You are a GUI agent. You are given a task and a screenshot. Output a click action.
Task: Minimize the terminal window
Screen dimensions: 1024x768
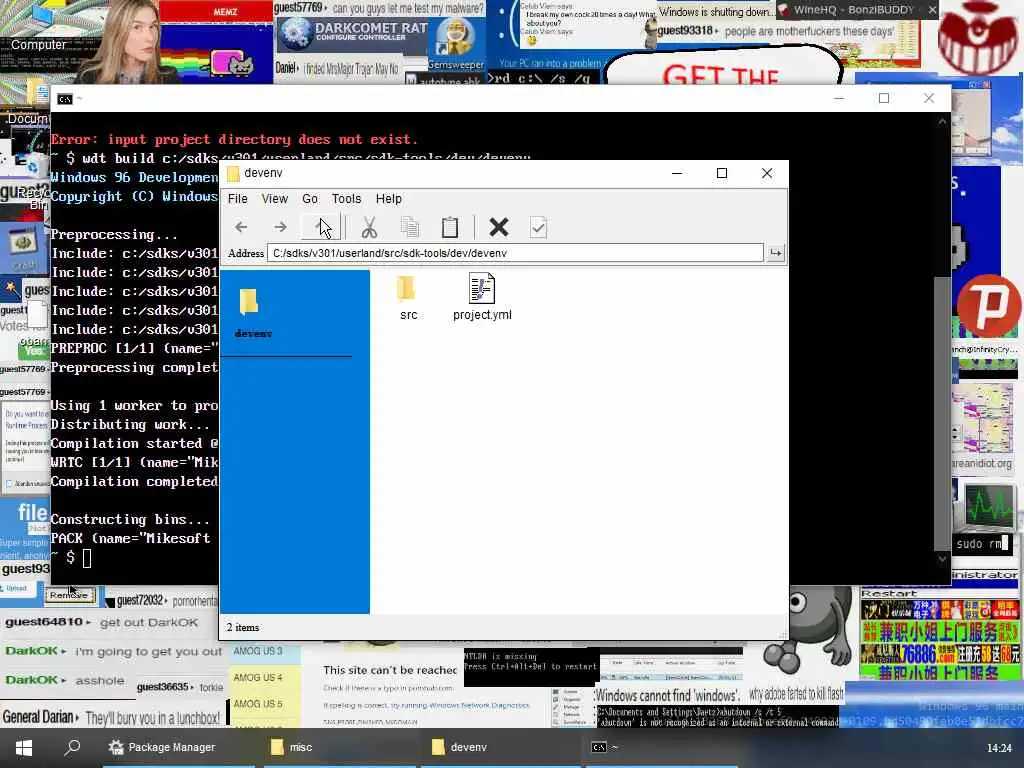[x=839, y=98]
